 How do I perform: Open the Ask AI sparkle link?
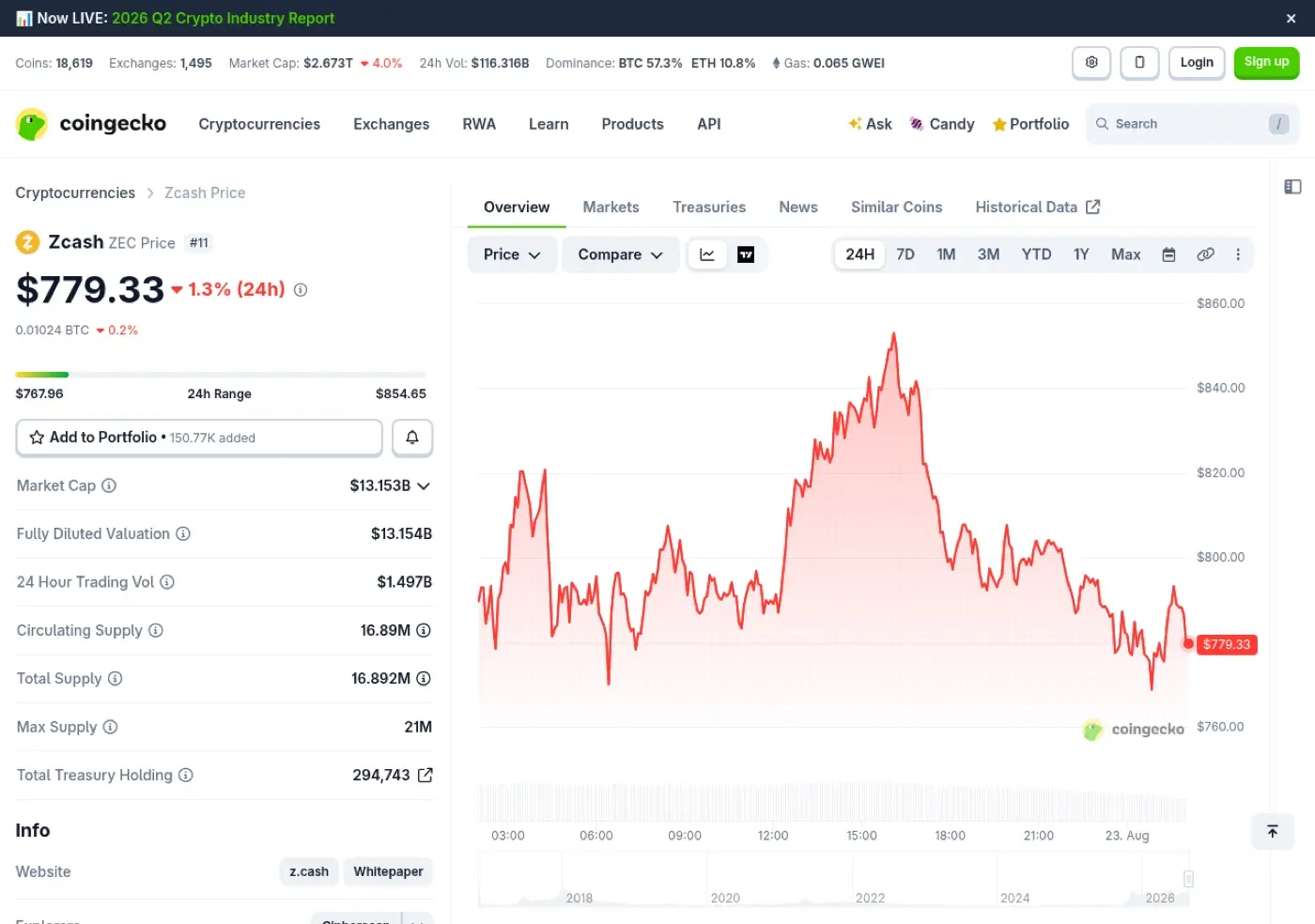click(870, 124)
